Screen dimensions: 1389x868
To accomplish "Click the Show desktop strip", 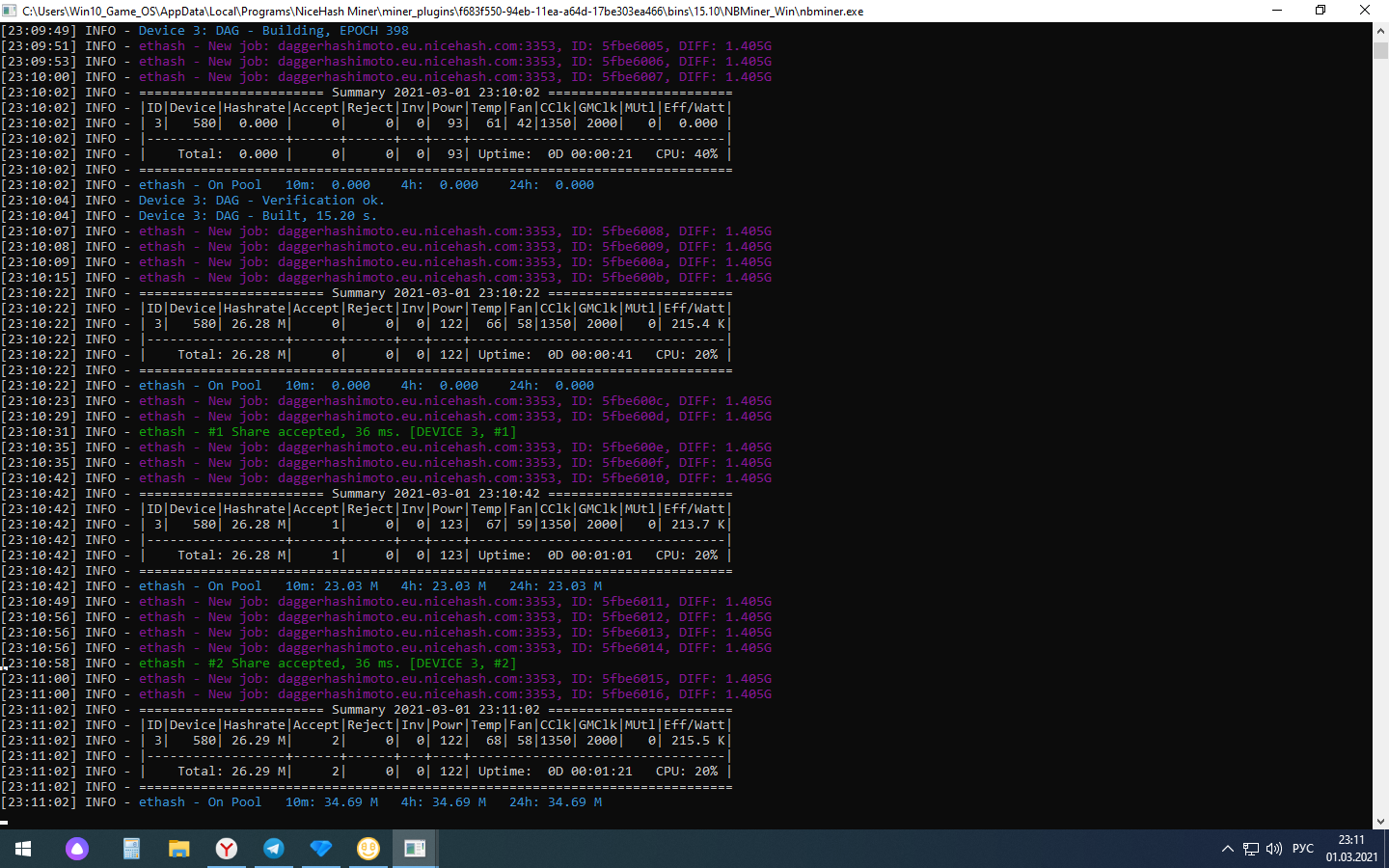I will tap(1386, 849).
